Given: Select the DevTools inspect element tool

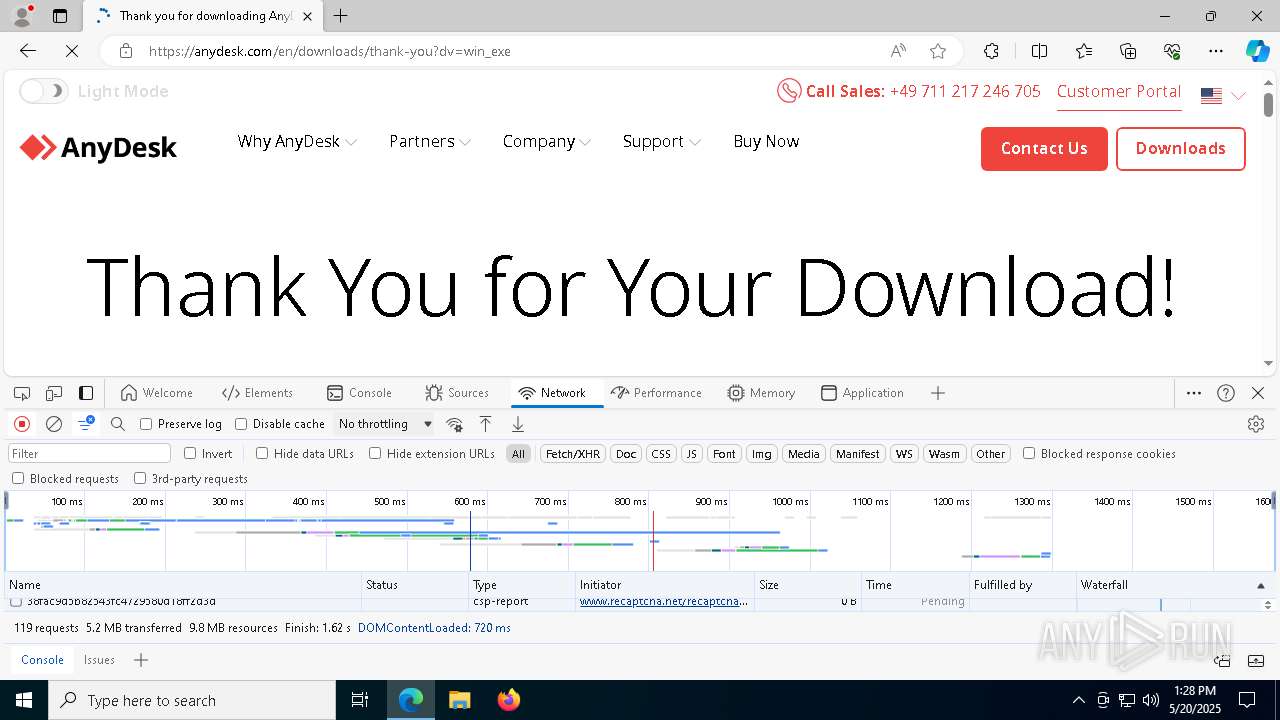Looking at the screenshot, I should (22, 393).
